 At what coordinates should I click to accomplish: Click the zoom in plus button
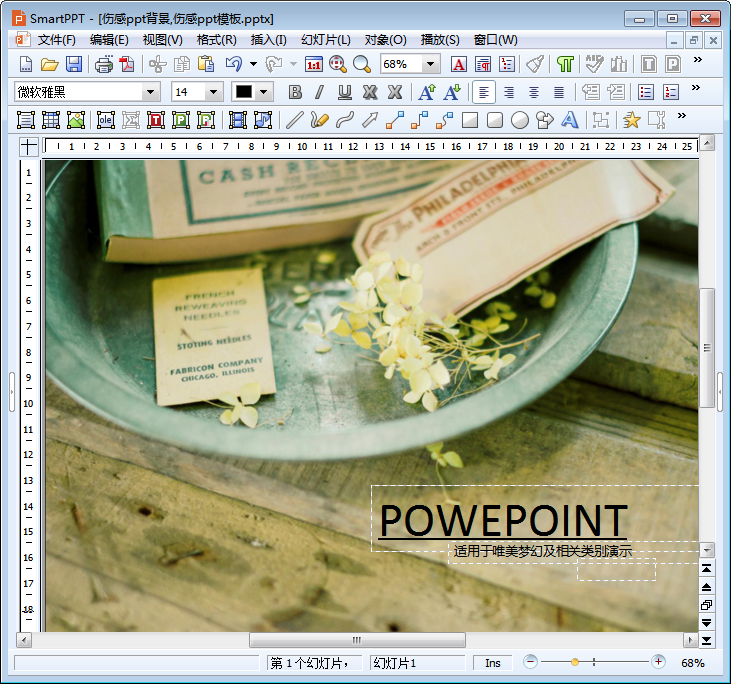pos(658,662)
